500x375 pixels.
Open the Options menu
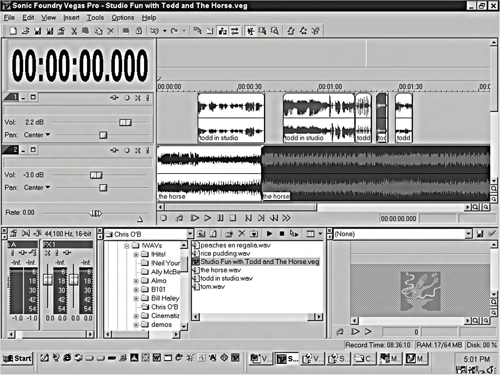(x=123, y=18)
